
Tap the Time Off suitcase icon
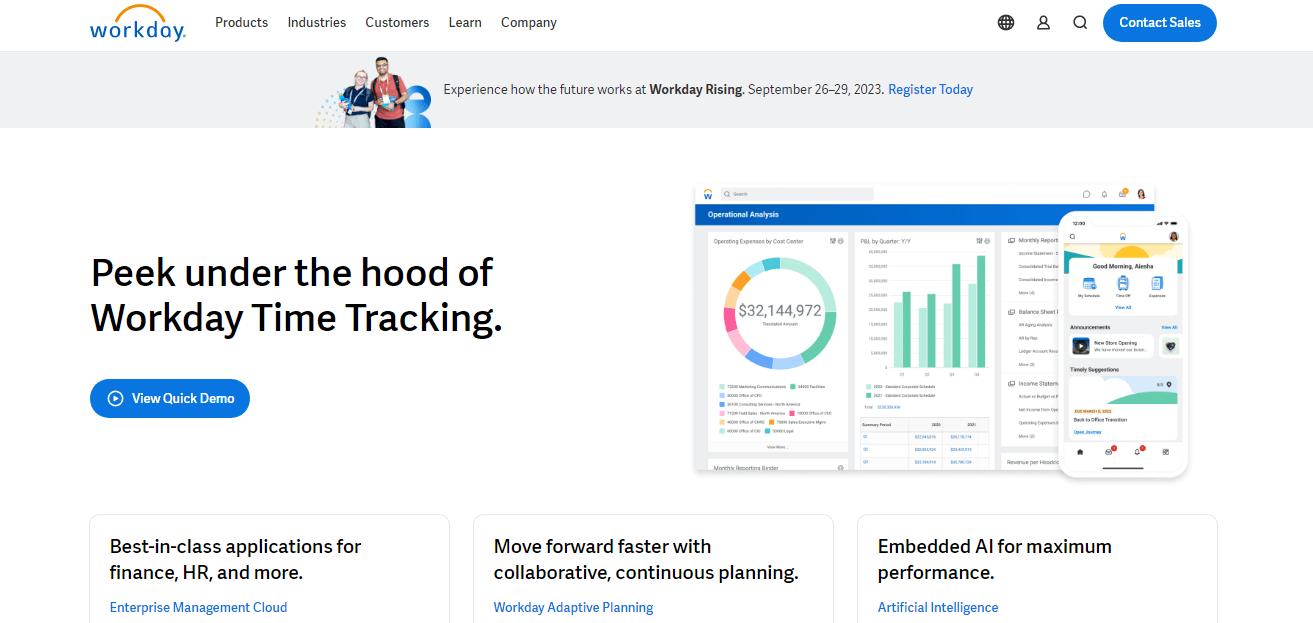1121,285
